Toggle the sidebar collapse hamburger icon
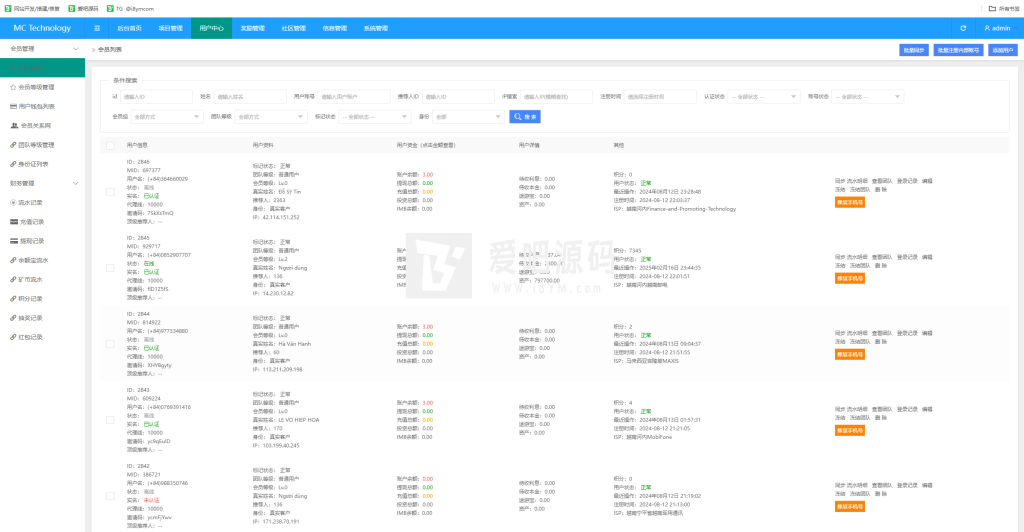Screen dimensions: 1024x532 pyautogui.click(x=97, y=28)
